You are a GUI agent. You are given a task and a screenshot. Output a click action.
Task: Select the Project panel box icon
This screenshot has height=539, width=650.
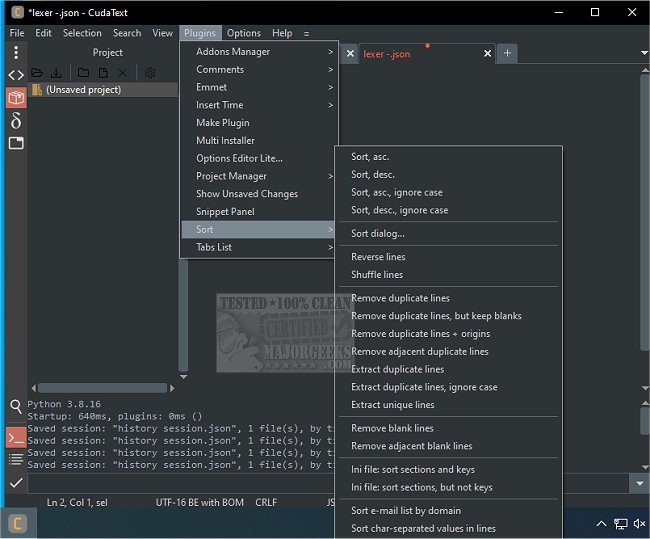click(x=16, y=98)
